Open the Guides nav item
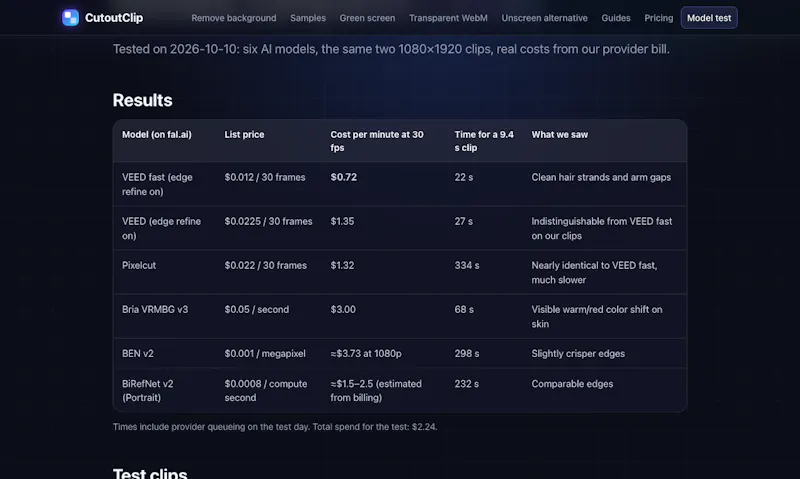 tap(616, 18)
